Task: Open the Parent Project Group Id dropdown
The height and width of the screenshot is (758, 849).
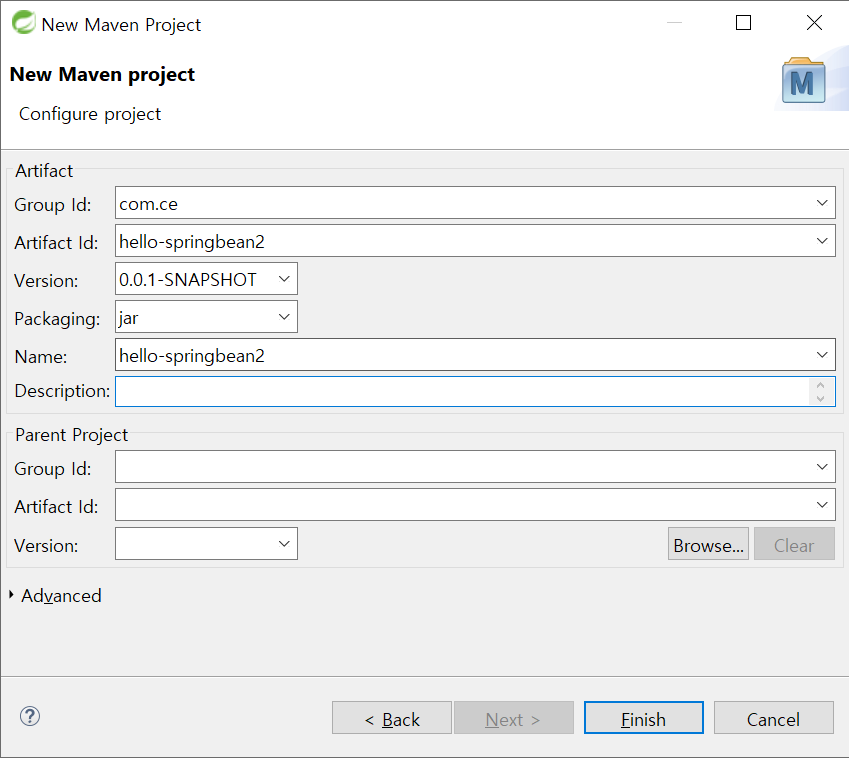Action: point(822,467)
